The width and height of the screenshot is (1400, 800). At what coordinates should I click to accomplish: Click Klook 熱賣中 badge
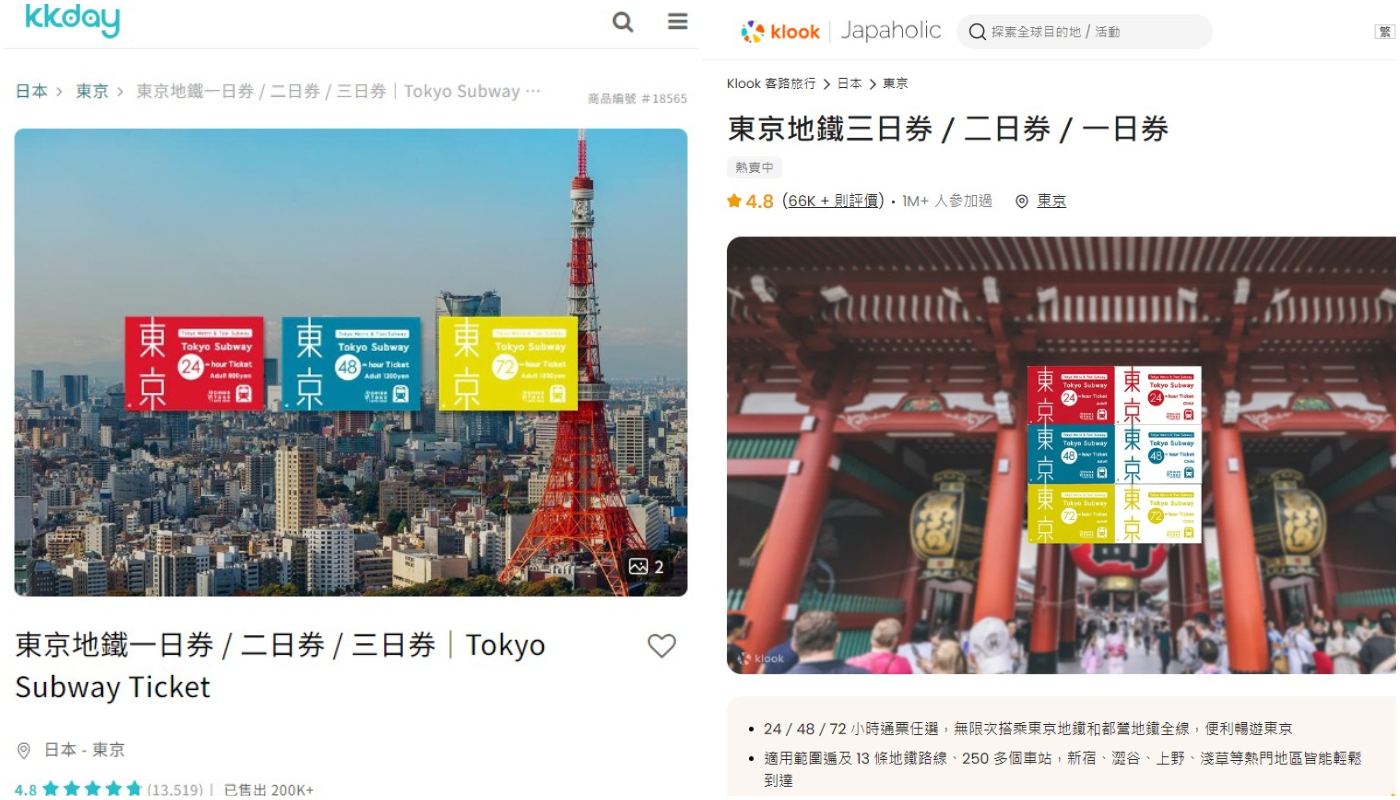point(754,167)
